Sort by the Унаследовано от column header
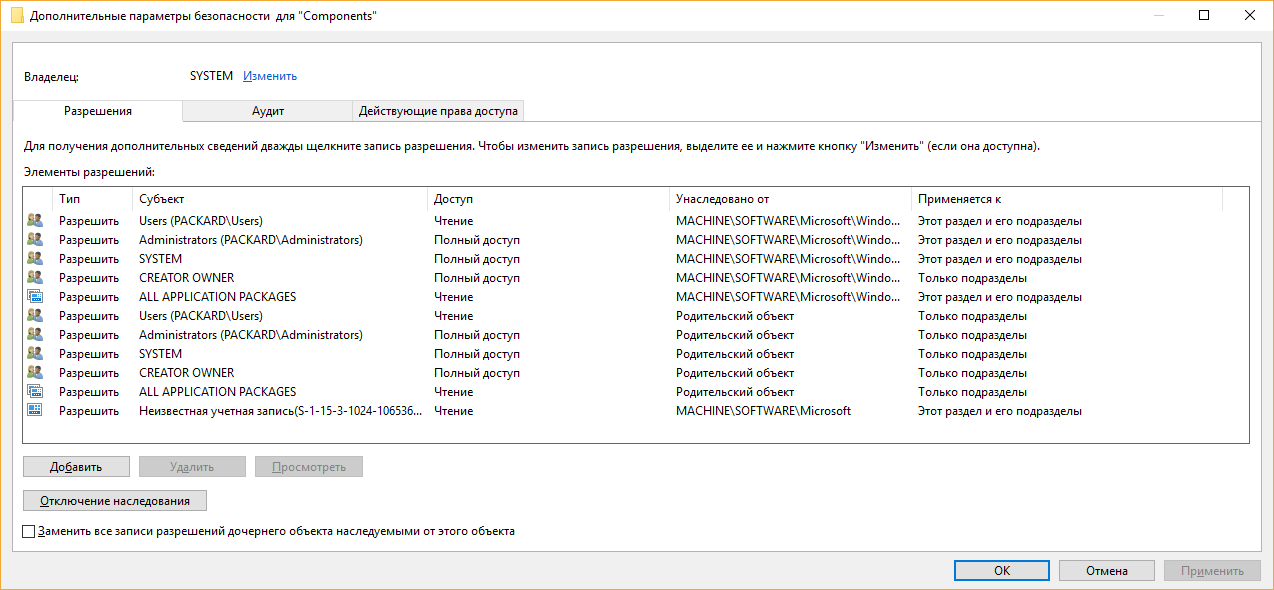This screenshot has height=590, width=1274. click(x=790, y=199)
